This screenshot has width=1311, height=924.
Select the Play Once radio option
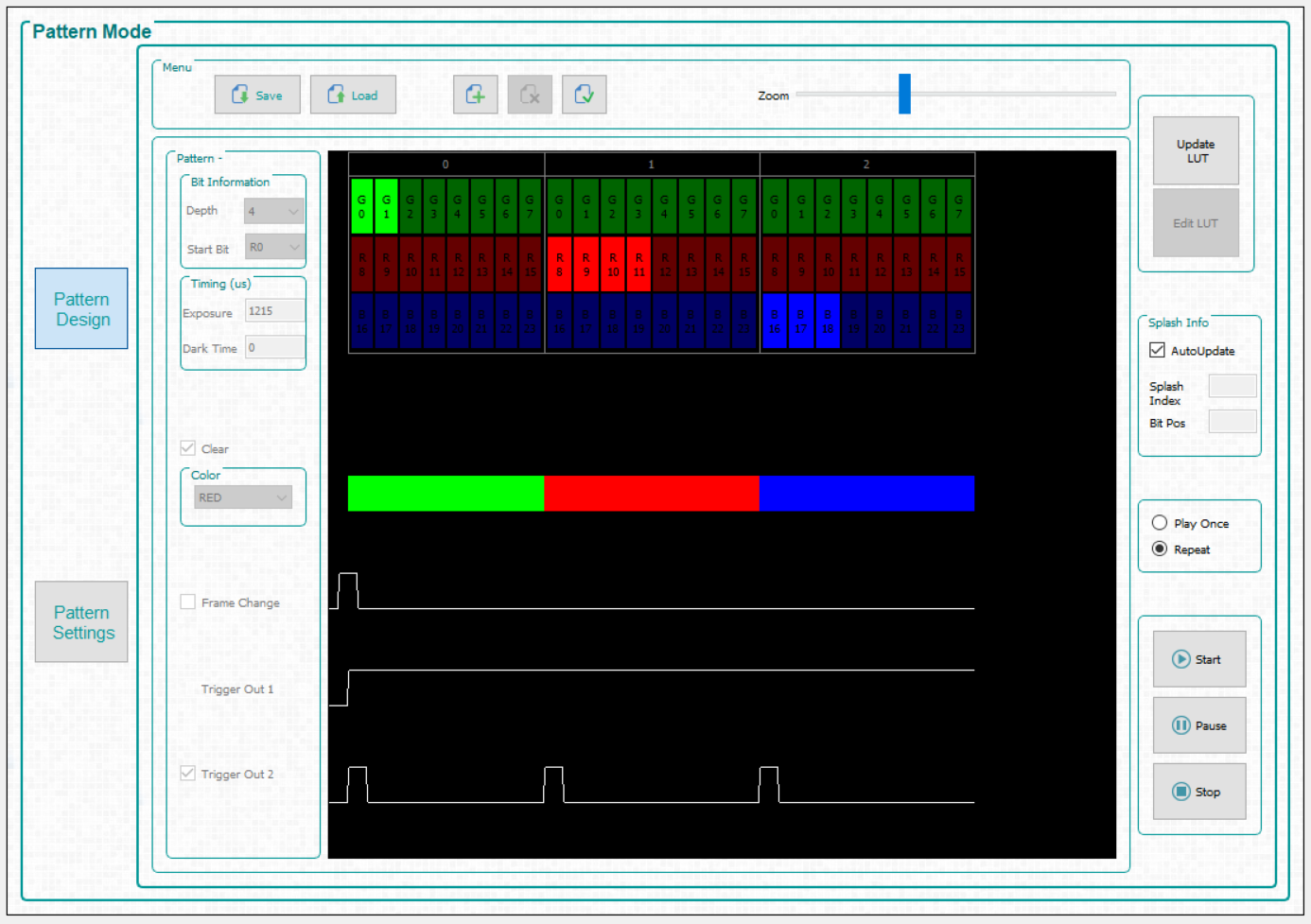1159,523
